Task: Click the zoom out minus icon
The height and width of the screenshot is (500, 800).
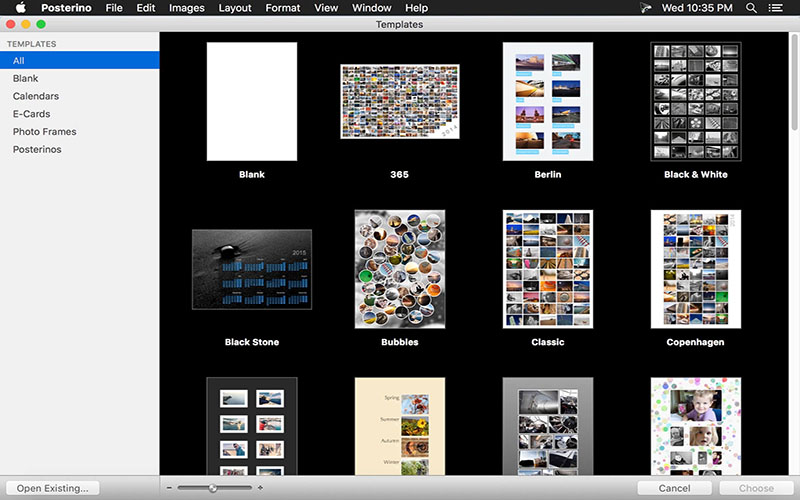Action: (169, 488)
